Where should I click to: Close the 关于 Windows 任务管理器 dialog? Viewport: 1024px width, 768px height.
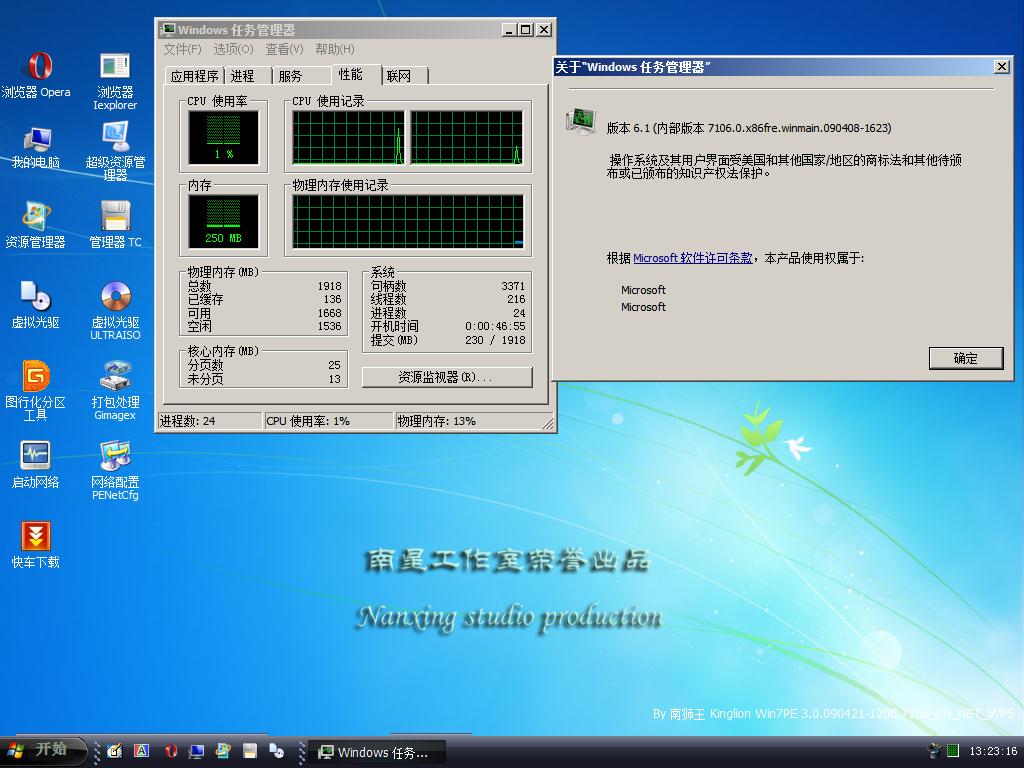coord(1001,67)
